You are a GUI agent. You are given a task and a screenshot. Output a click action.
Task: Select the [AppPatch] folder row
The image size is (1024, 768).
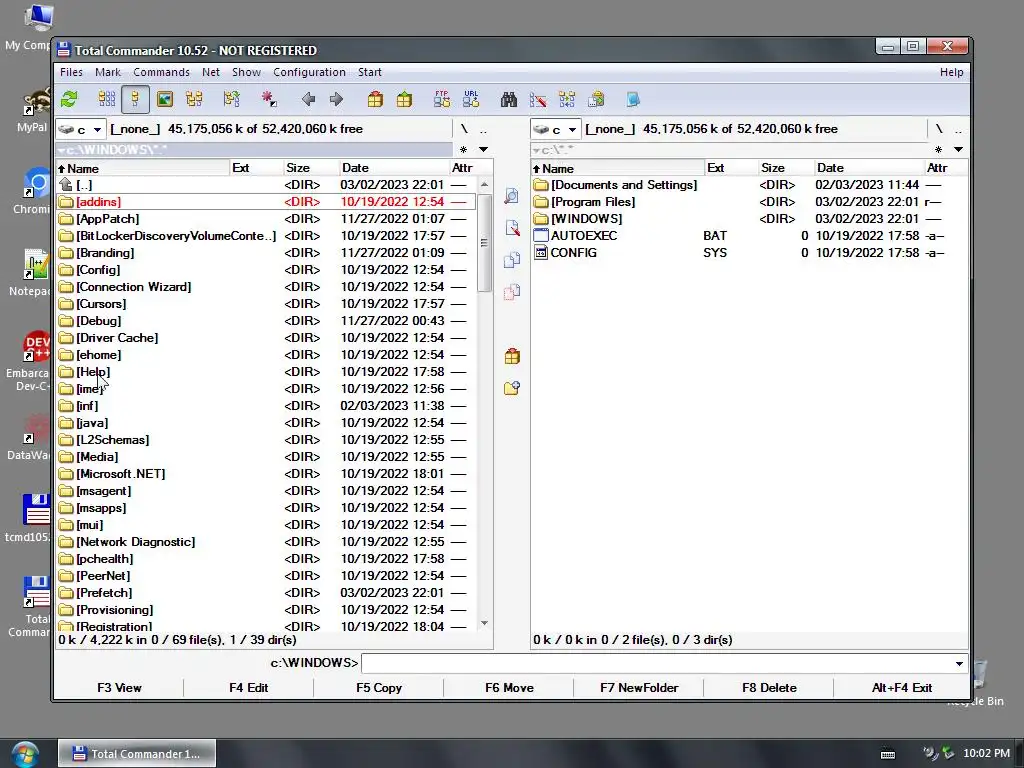(266, 219)
